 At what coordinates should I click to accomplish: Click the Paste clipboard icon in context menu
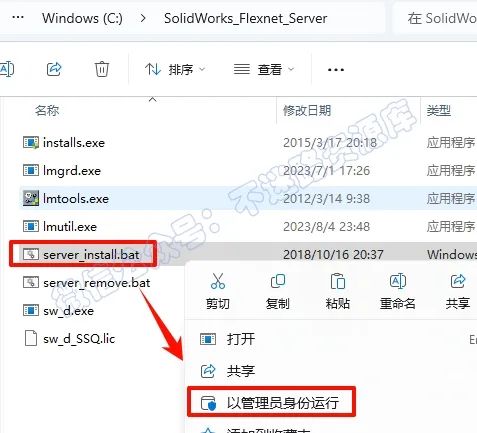(x=338, y=281)
